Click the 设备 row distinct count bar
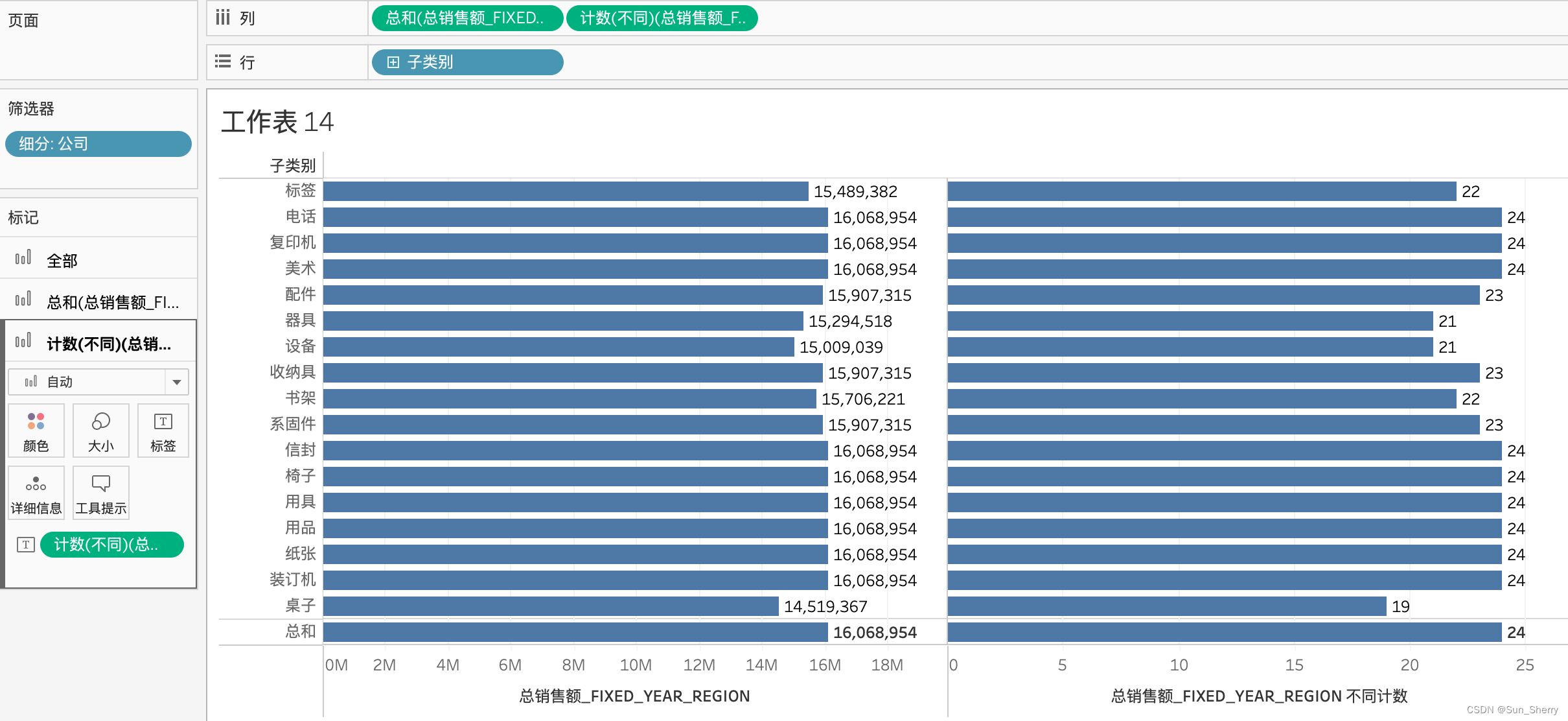 (x=1190, y=347)
